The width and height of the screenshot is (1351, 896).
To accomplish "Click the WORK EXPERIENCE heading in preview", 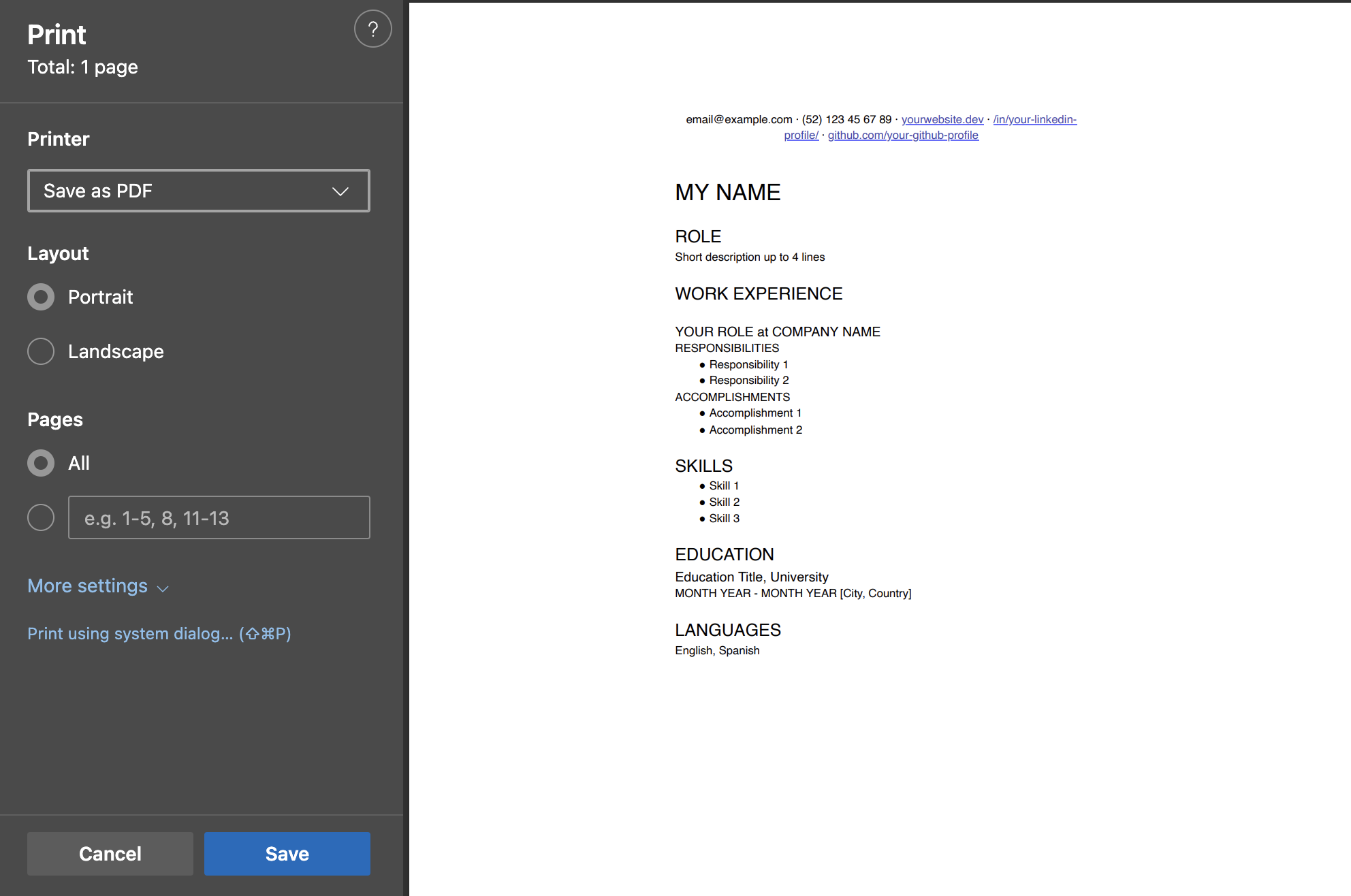I will (759, 294).
